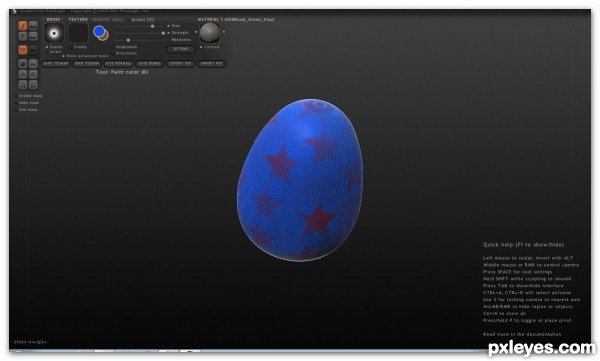
Task: Click the Hardness slider handle
Action: 128,40
